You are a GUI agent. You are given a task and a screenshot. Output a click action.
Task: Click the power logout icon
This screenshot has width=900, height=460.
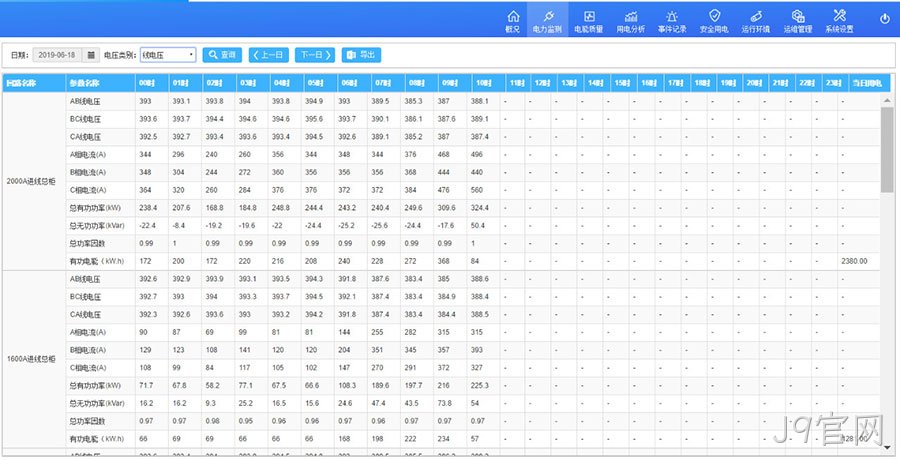click(x=885, y=18)
